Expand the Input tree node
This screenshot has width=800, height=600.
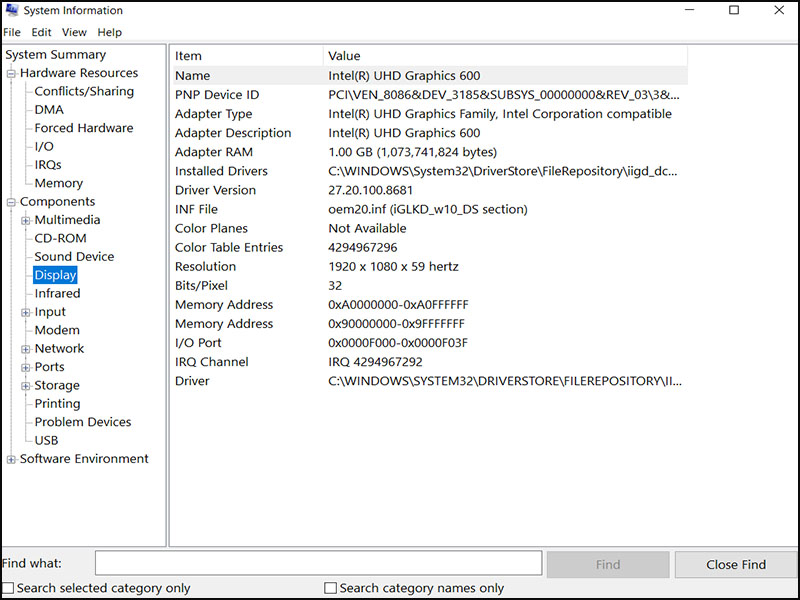(x=26, y=312)
